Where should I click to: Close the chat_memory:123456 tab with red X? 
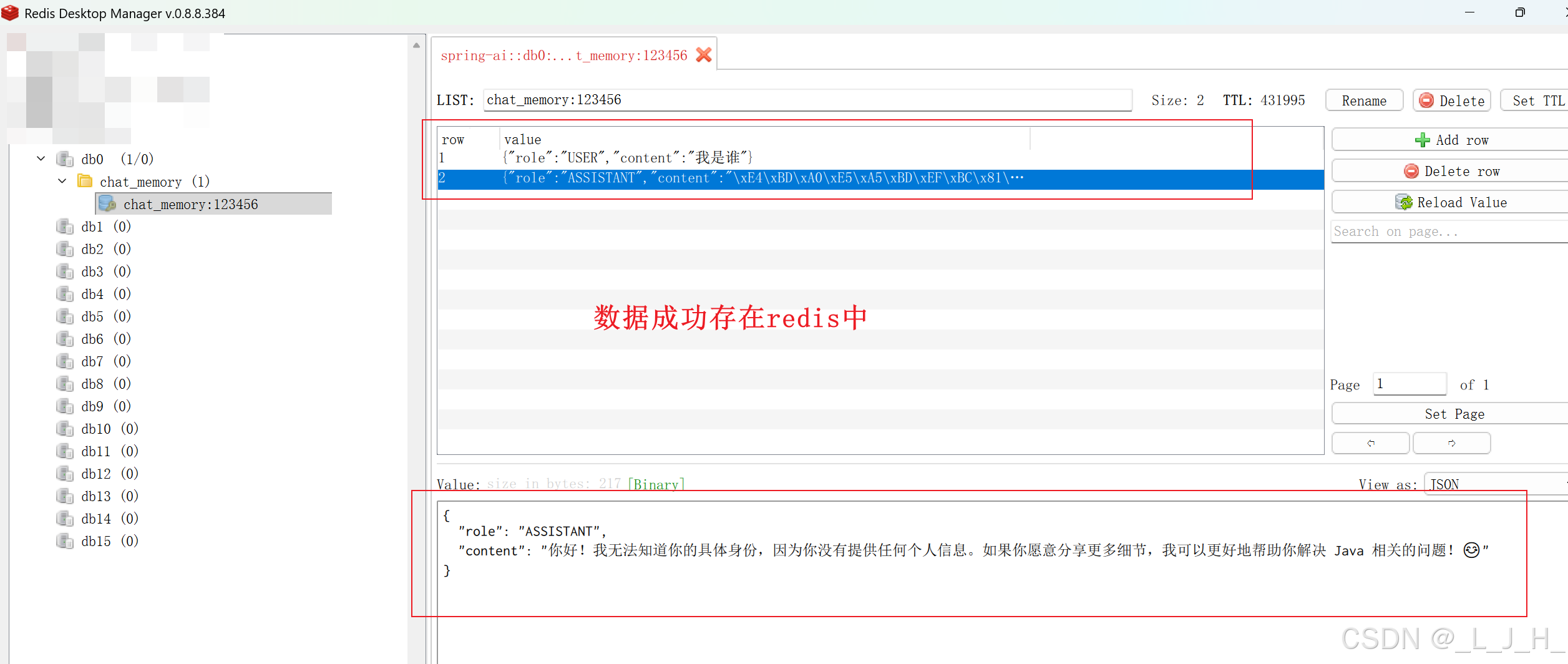click(x=704, y=55)
